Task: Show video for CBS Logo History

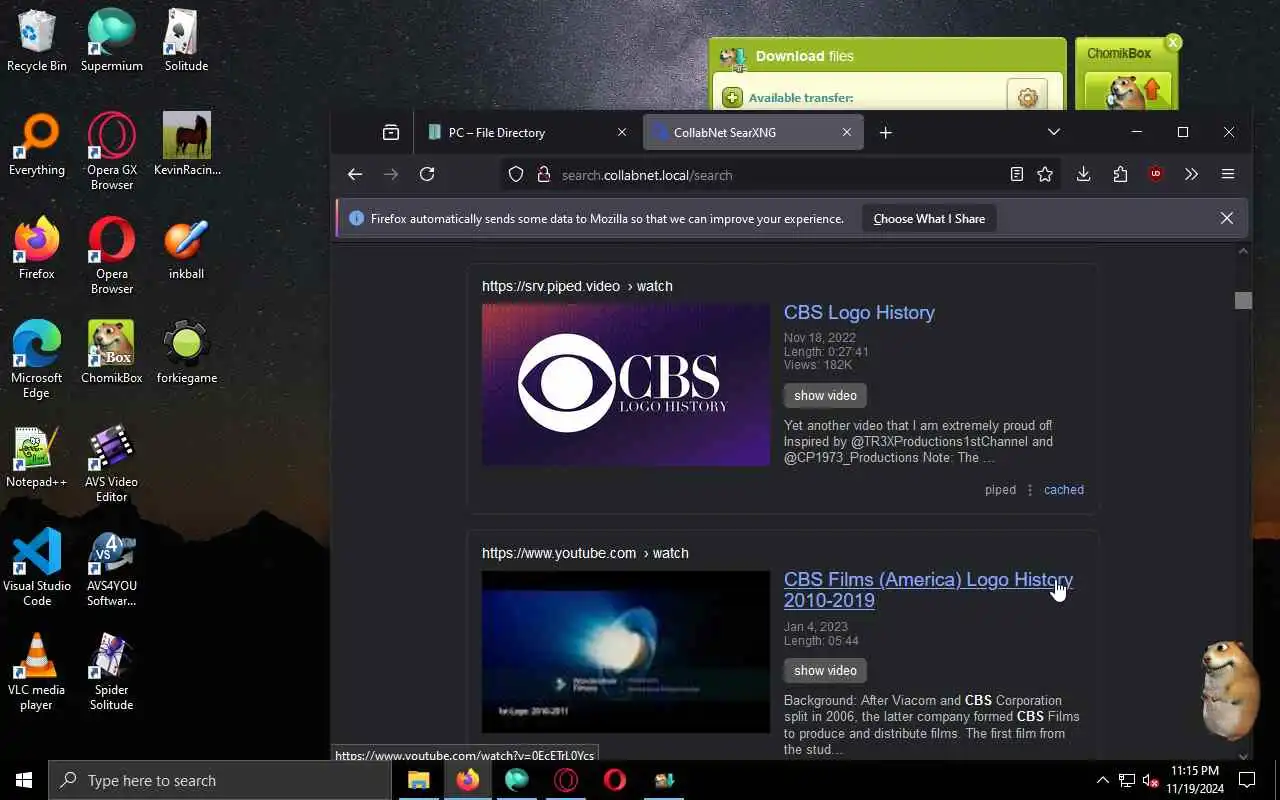Action: [x=825, y=395]
